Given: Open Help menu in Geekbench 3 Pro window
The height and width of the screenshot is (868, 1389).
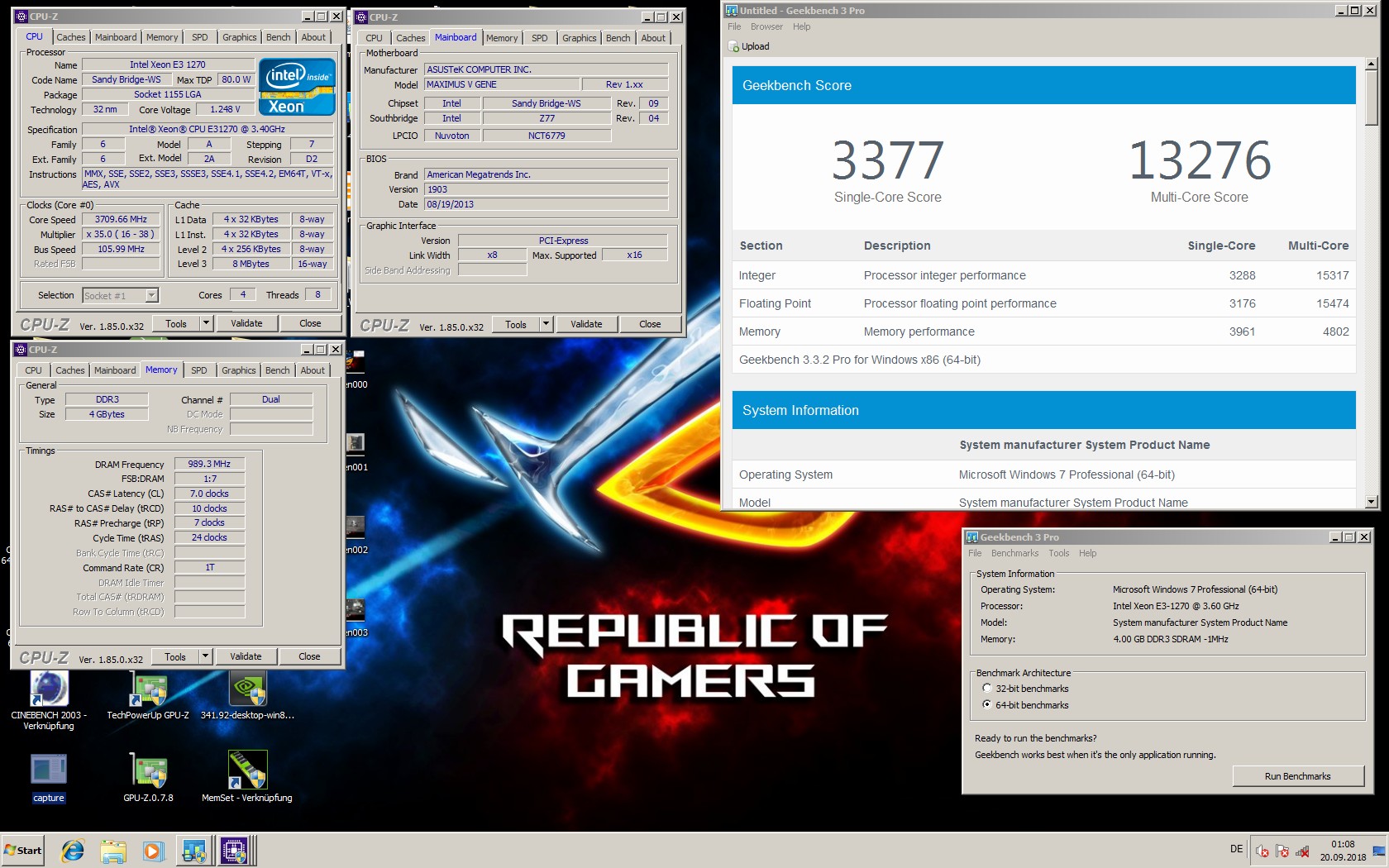Looking at the screenshot, I should 1088,553.
